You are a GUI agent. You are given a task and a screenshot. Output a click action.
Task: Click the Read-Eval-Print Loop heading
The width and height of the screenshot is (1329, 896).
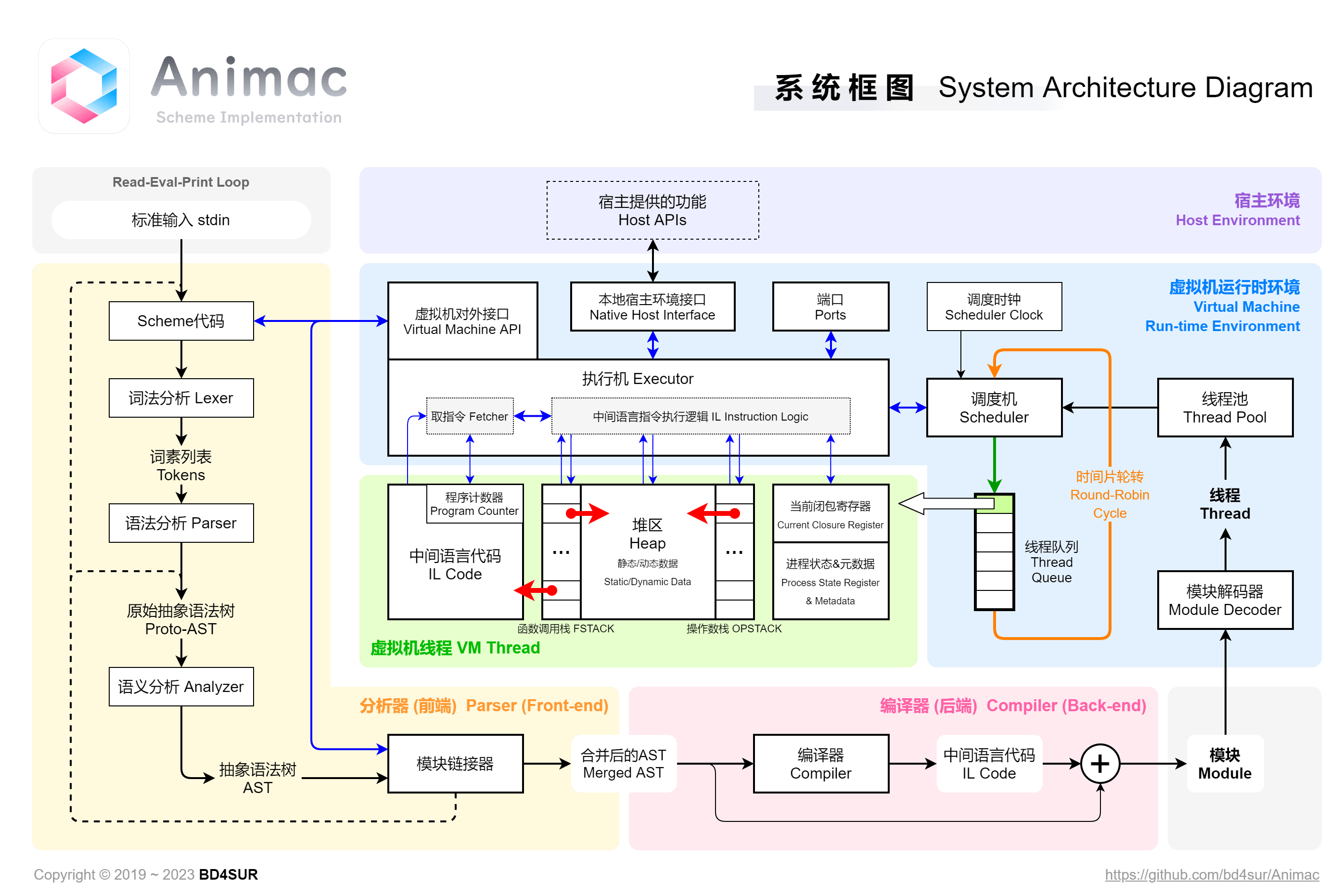pyautogui.click(x=180, y=182)
